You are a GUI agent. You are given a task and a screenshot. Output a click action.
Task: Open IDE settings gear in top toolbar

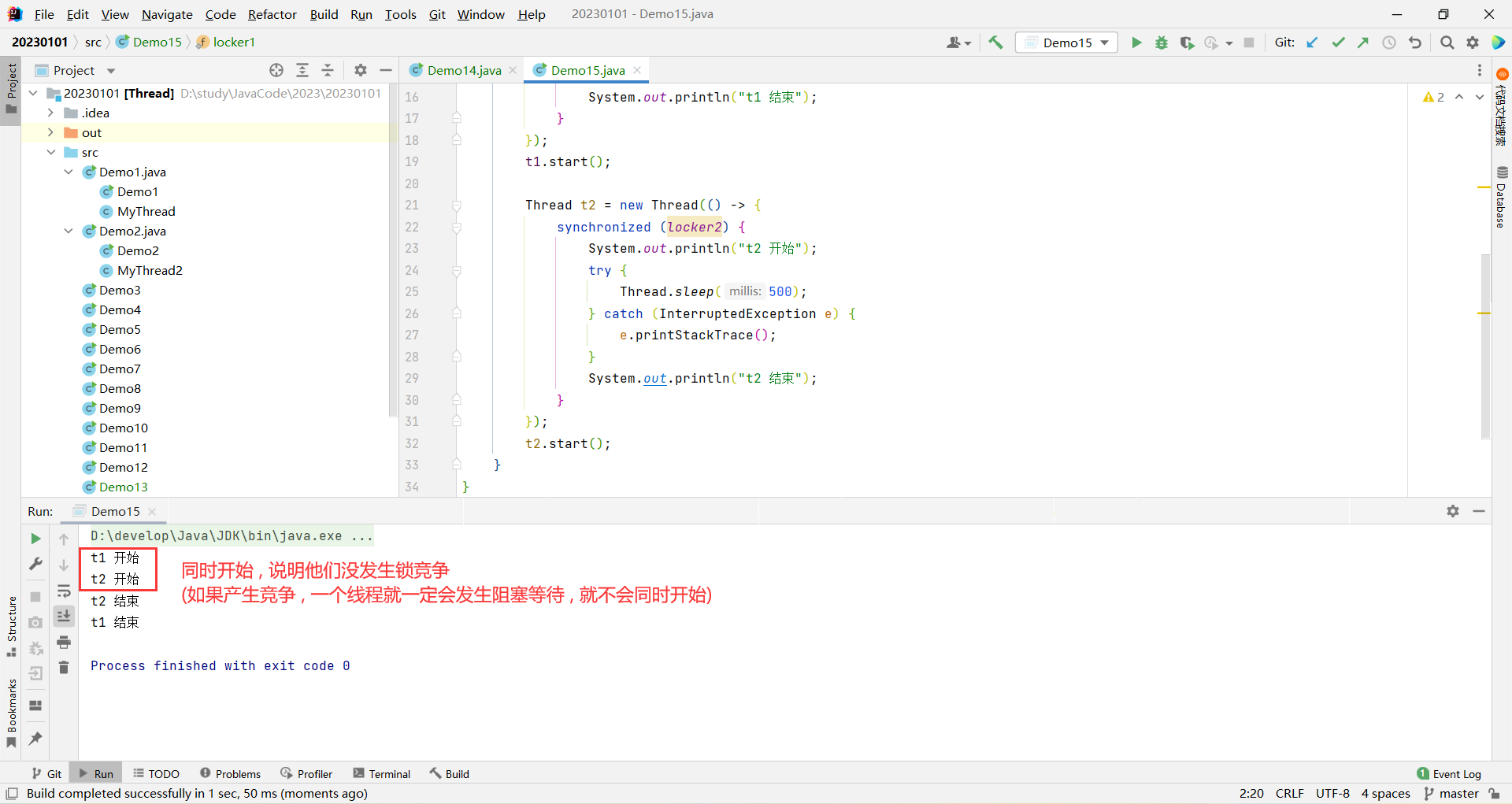[1473, 43]
